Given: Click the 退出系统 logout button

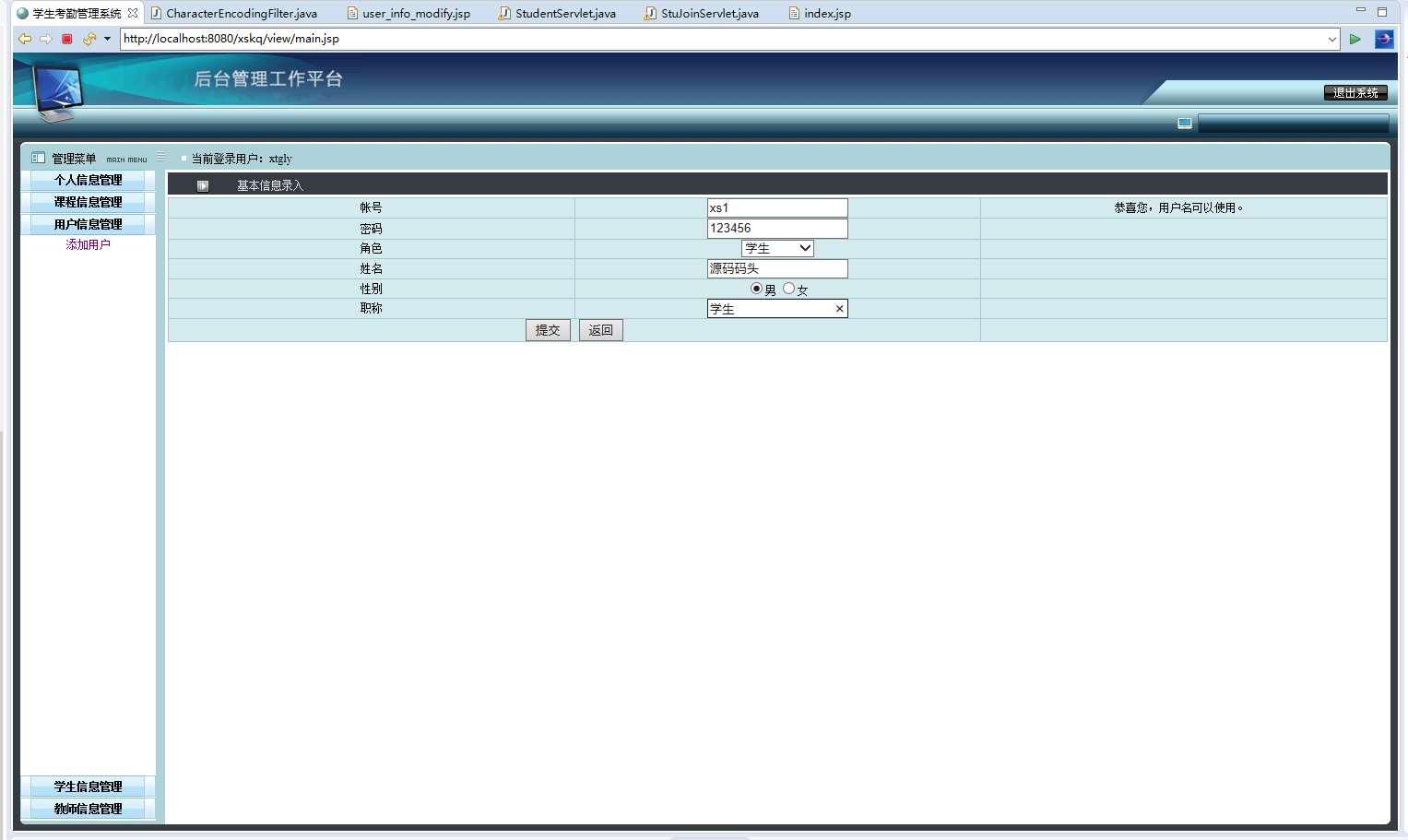Looking at the screenshot, I should [x=1355, y=93].
